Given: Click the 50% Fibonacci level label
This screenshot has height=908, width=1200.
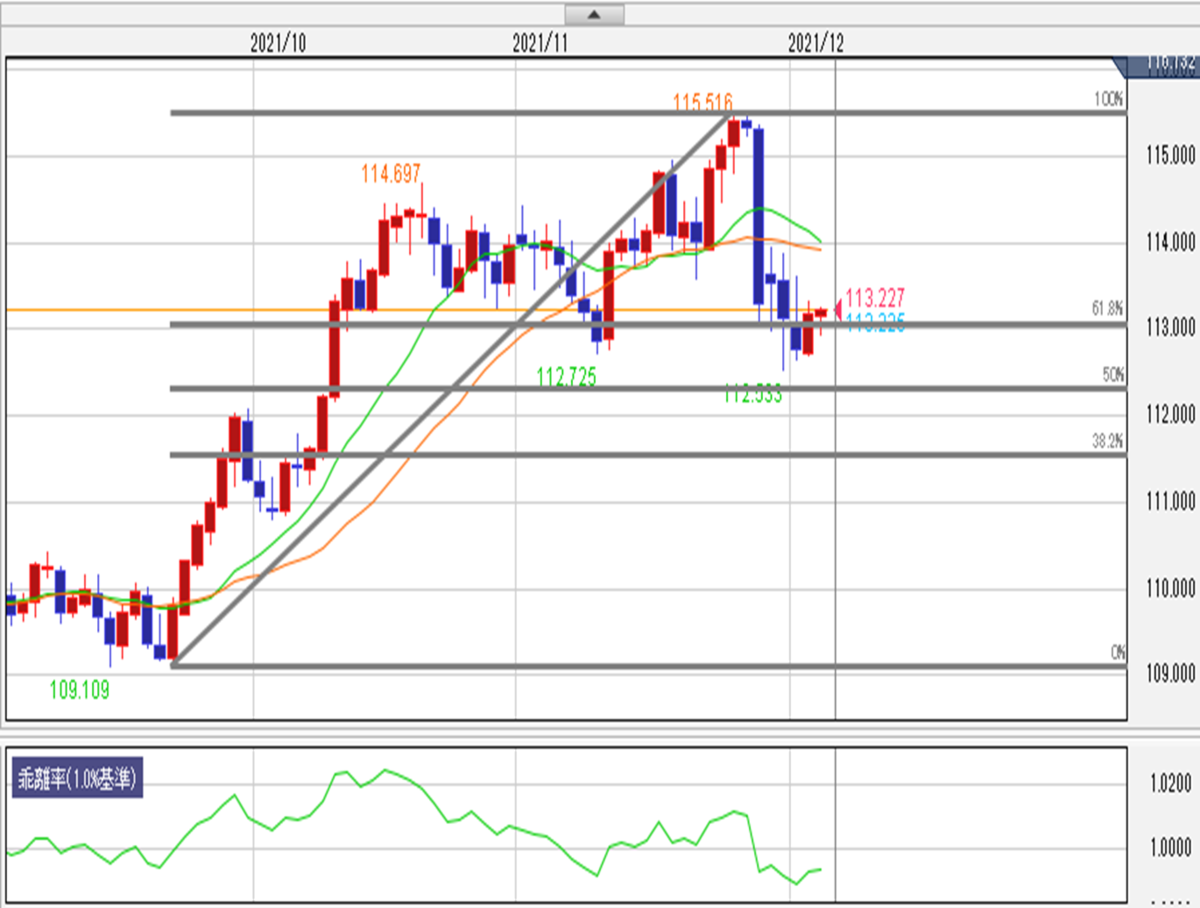Looking at the screenshot, I should point(1113,373).
